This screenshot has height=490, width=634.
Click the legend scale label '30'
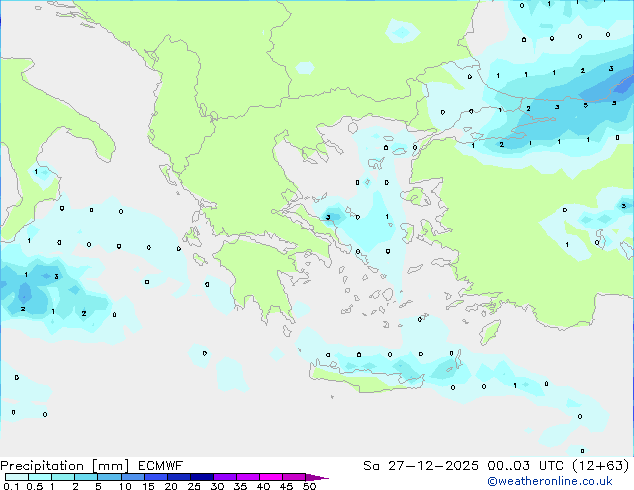coord(217,486)
